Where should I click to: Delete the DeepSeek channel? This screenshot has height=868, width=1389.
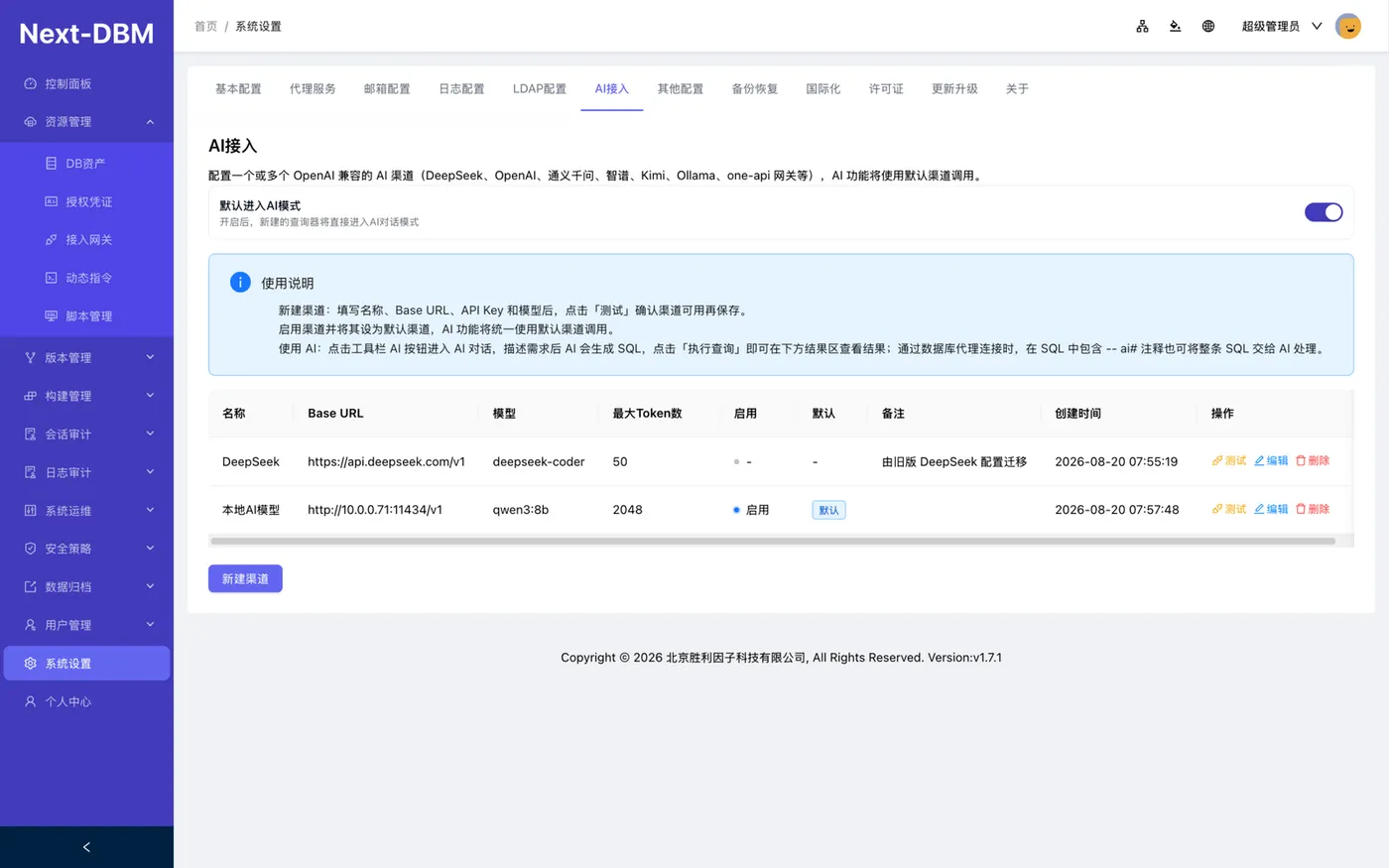pos(1313,461)
